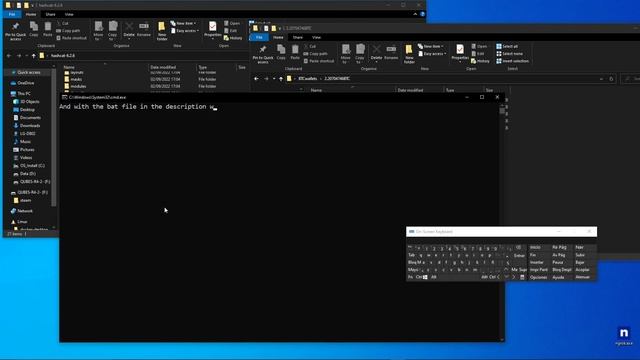Select OneDrive in hashcat navigation pane

coord(26,83)
